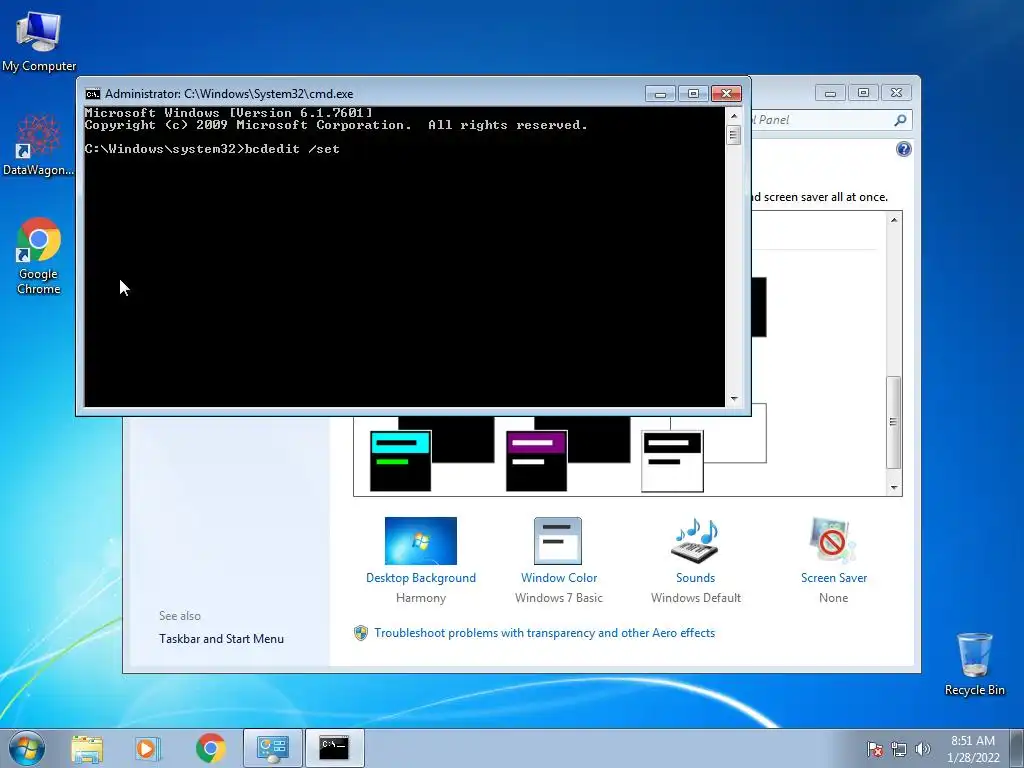This screenshot has width=1024, height=768.
Task: Click the search magnifier in Control Panel
Action: point(900,120)
